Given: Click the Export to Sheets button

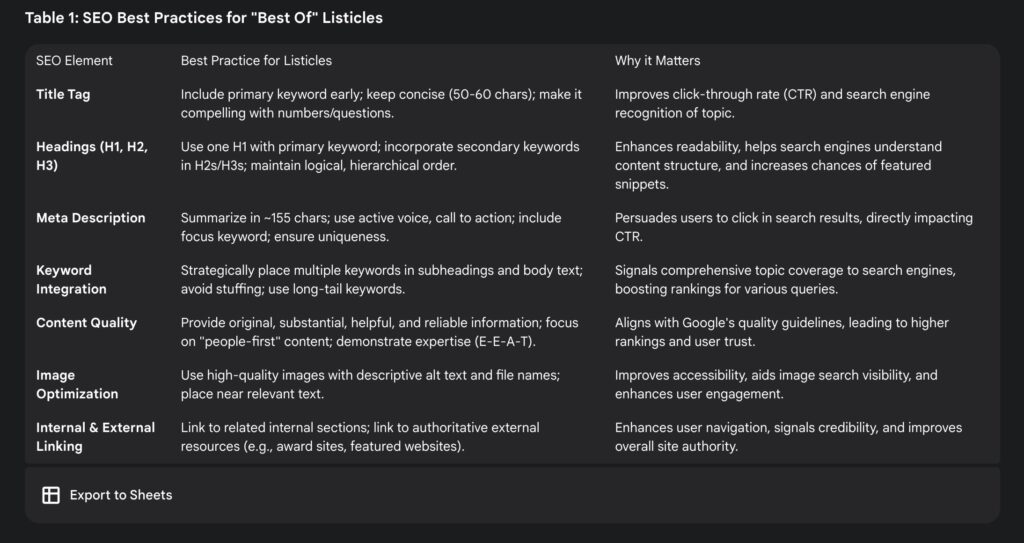Looking at the screenshot, I should 107,495.
